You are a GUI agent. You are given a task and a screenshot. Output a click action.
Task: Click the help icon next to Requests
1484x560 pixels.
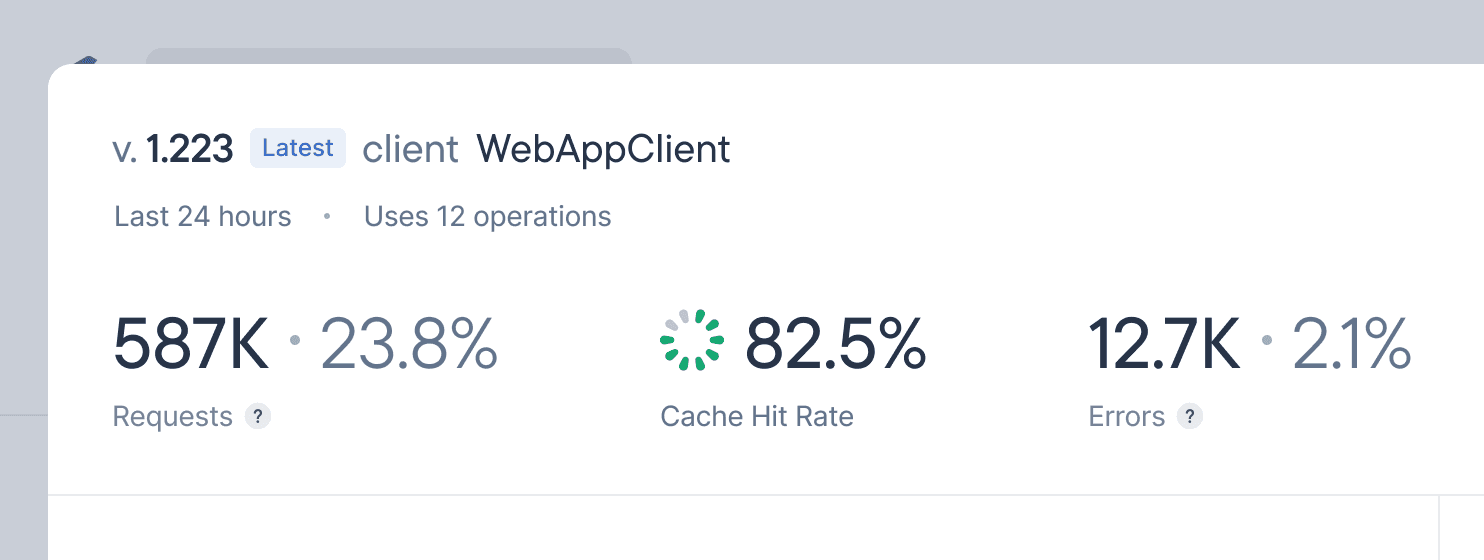[258, 417]
